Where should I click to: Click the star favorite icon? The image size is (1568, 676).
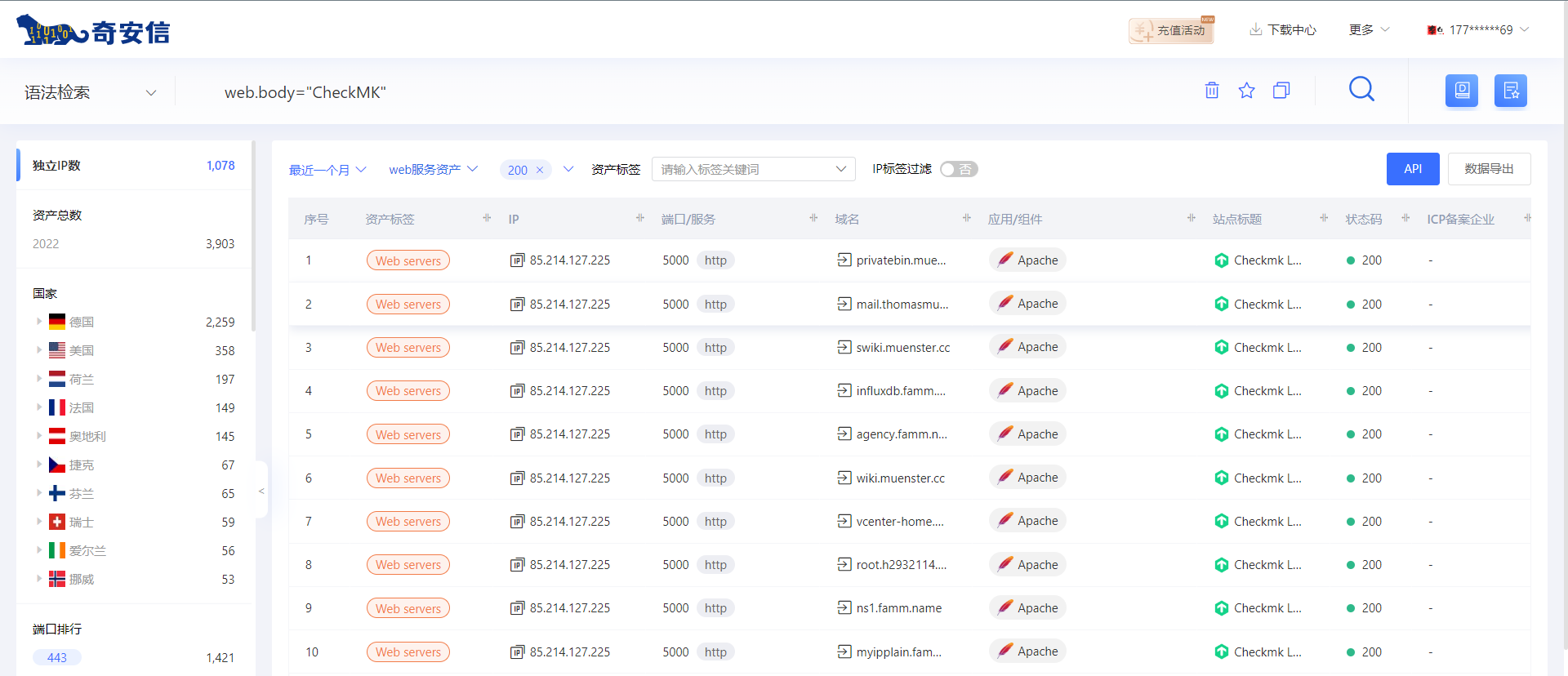point(1246,91)
